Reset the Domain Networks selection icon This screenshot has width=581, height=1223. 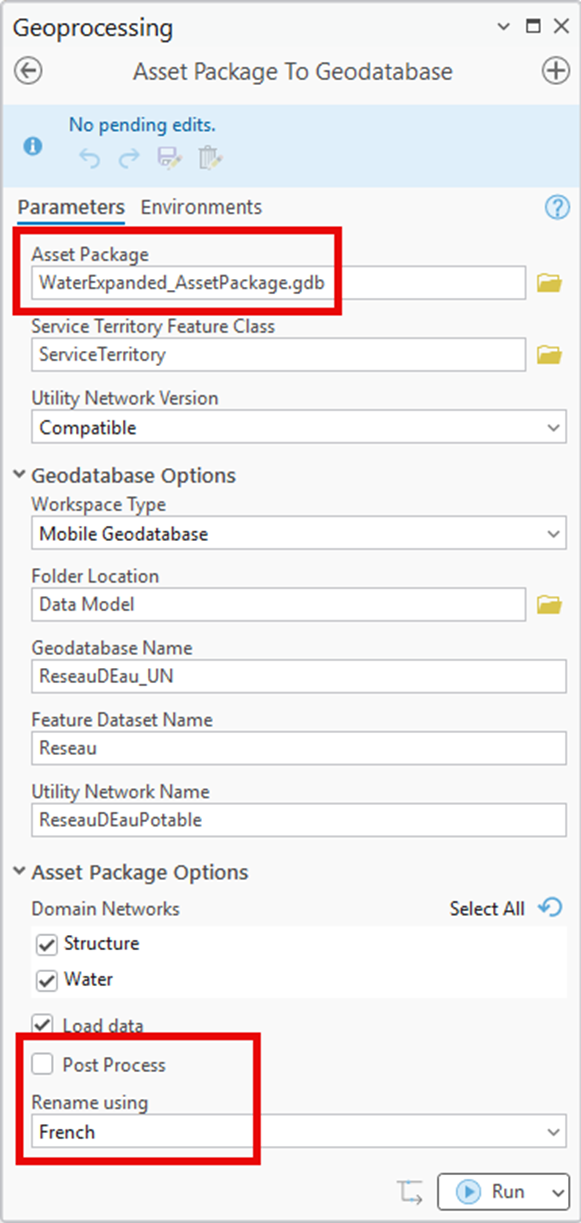tap(550, 908)
